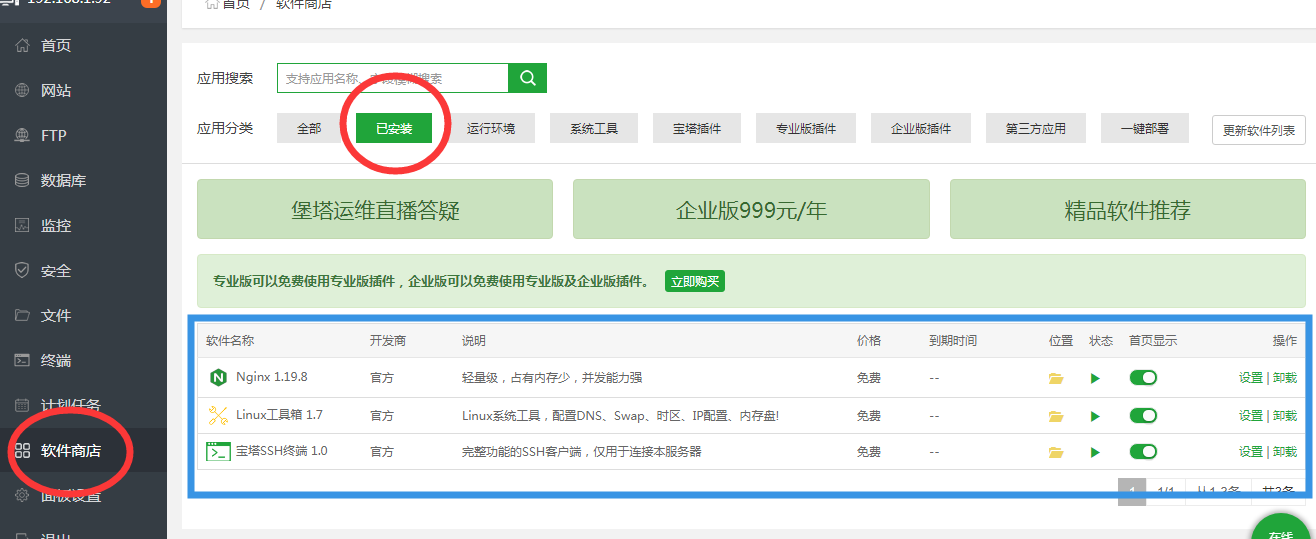Select the 企业版插件 category tab

(x=921, y=128)
